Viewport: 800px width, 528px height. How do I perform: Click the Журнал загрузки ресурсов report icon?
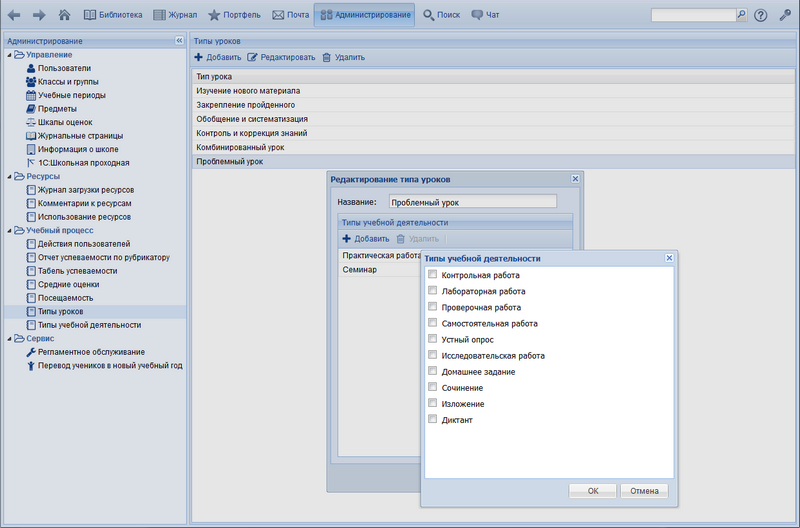(x=31, y=190)
